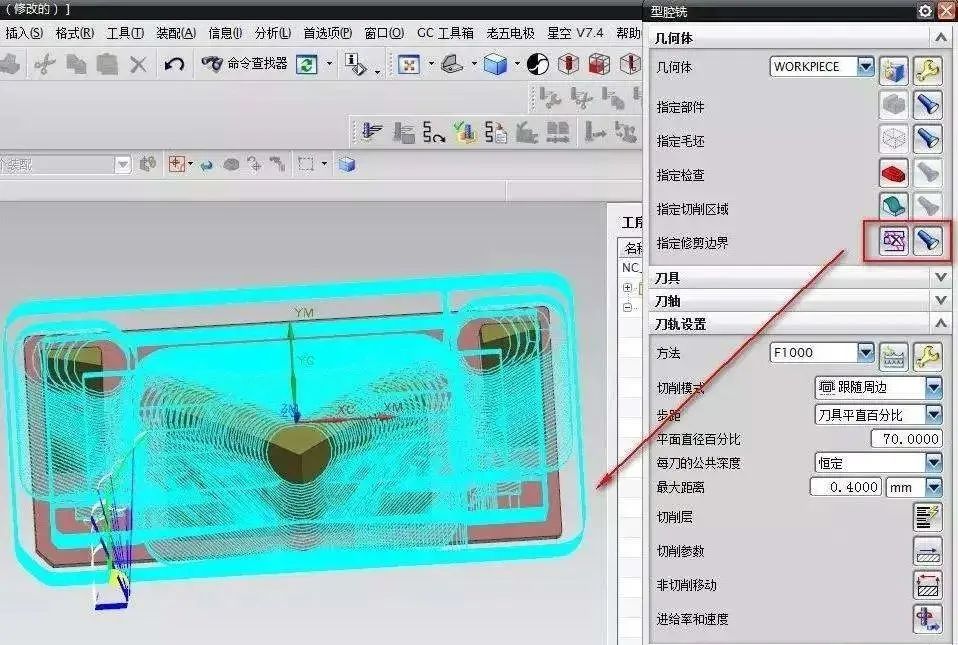Screen dimensions: 958x645
Task: Display the 指定部件 geometry with flashlight icon
Action: [x=928, y=106]
